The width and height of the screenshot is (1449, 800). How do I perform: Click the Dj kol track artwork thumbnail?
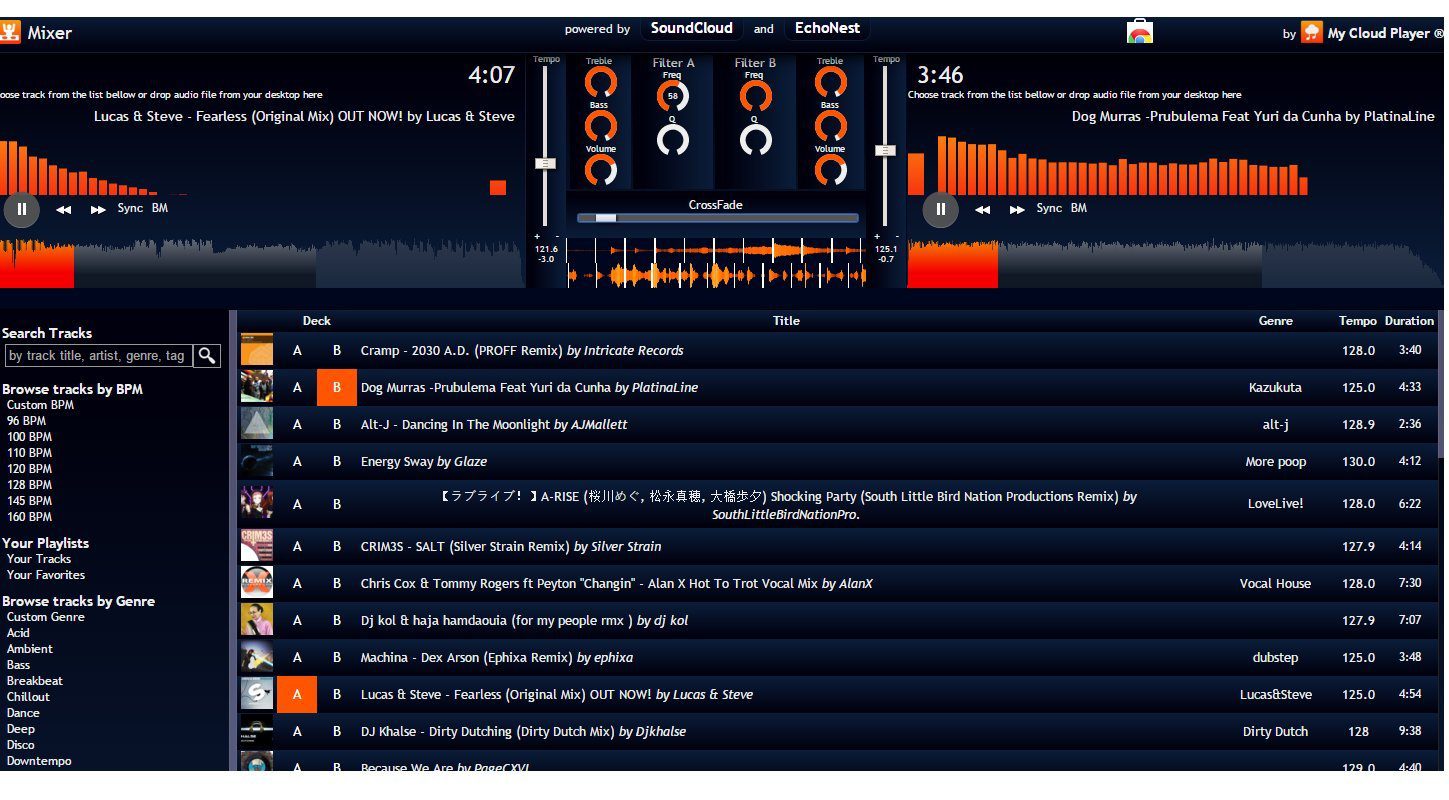257,621
